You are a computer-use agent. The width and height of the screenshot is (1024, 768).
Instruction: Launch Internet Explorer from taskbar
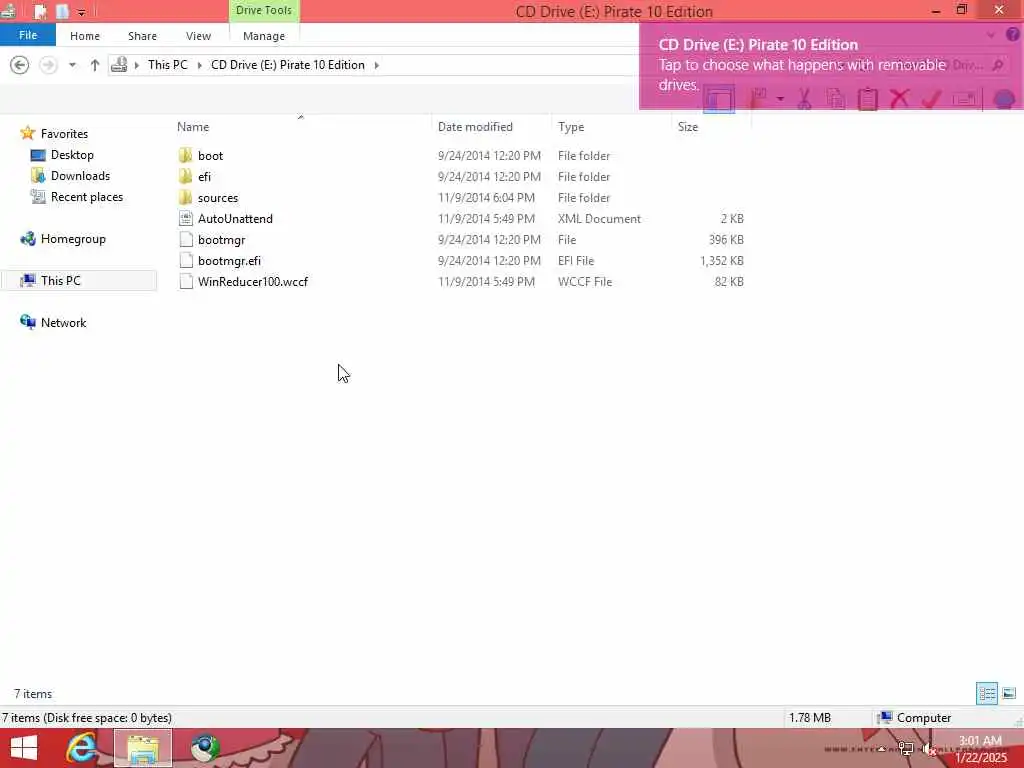(82, 748)
